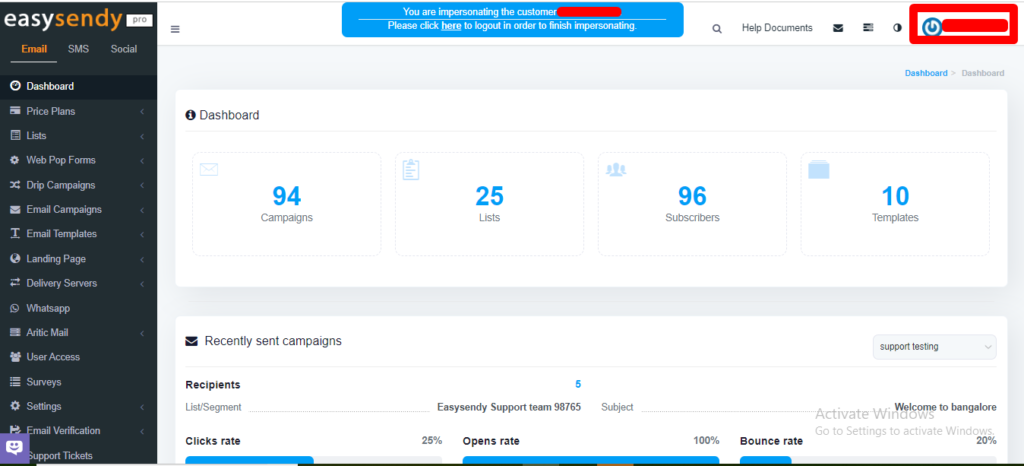The image size is (1024, 466).
Task: Click the Clicks rate progress bar
Action: 313,460
